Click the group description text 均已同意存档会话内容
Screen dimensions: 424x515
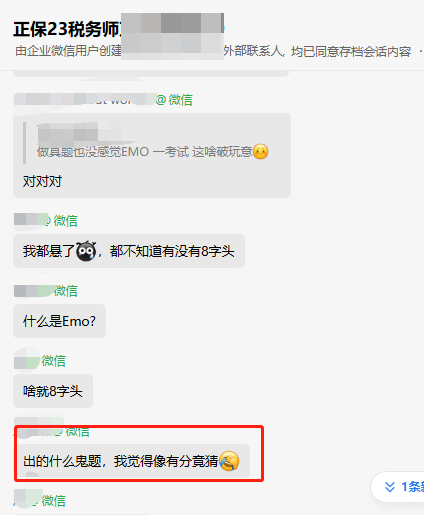point(351,52)
